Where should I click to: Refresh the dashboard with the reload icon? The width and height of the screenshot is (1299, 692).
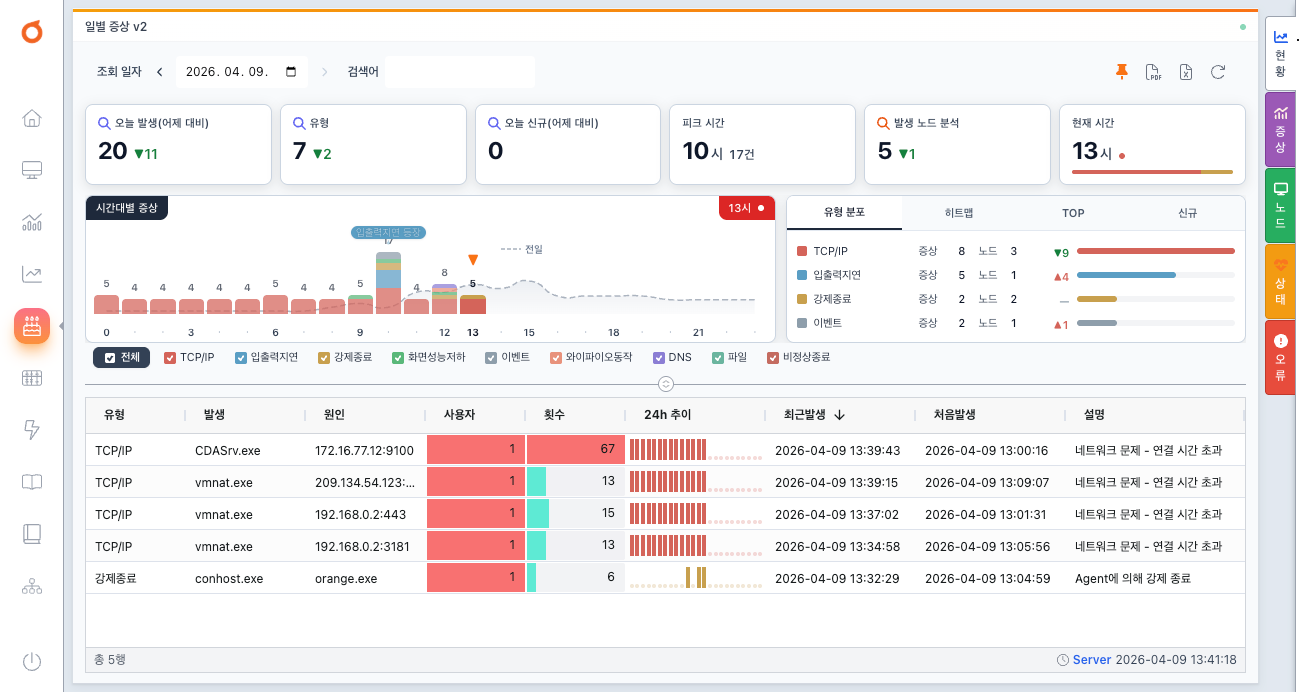tap(1218, 71)
